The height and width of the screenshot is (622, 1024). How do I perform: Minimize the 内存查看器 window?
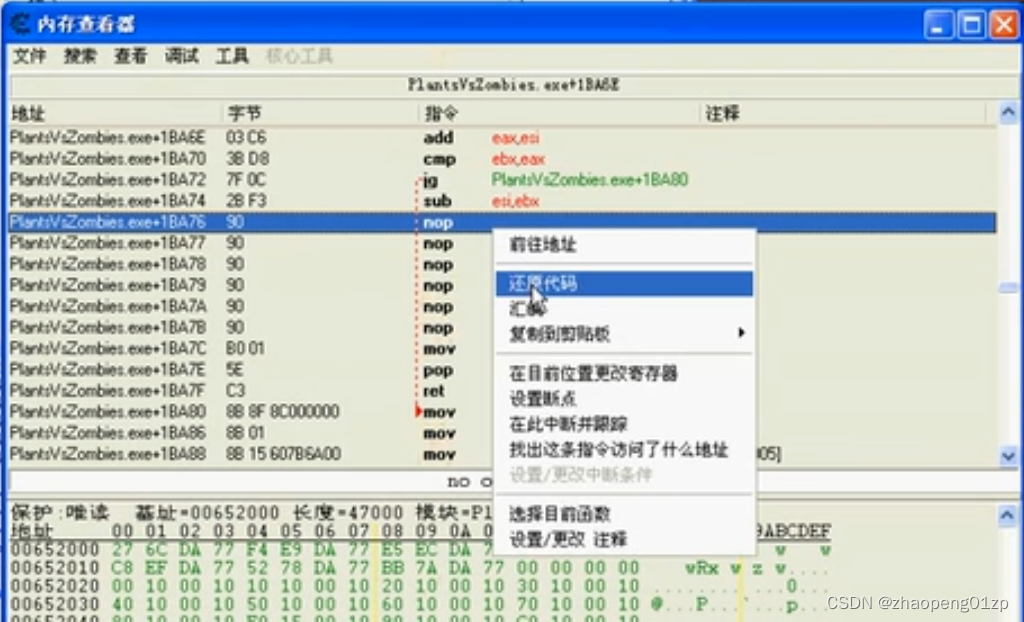click(938, 25)
